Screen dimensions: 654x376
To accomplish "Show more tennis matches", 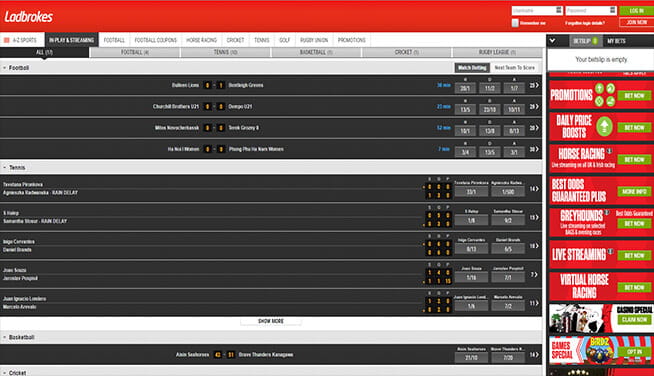I will click(x=271, y=321).
